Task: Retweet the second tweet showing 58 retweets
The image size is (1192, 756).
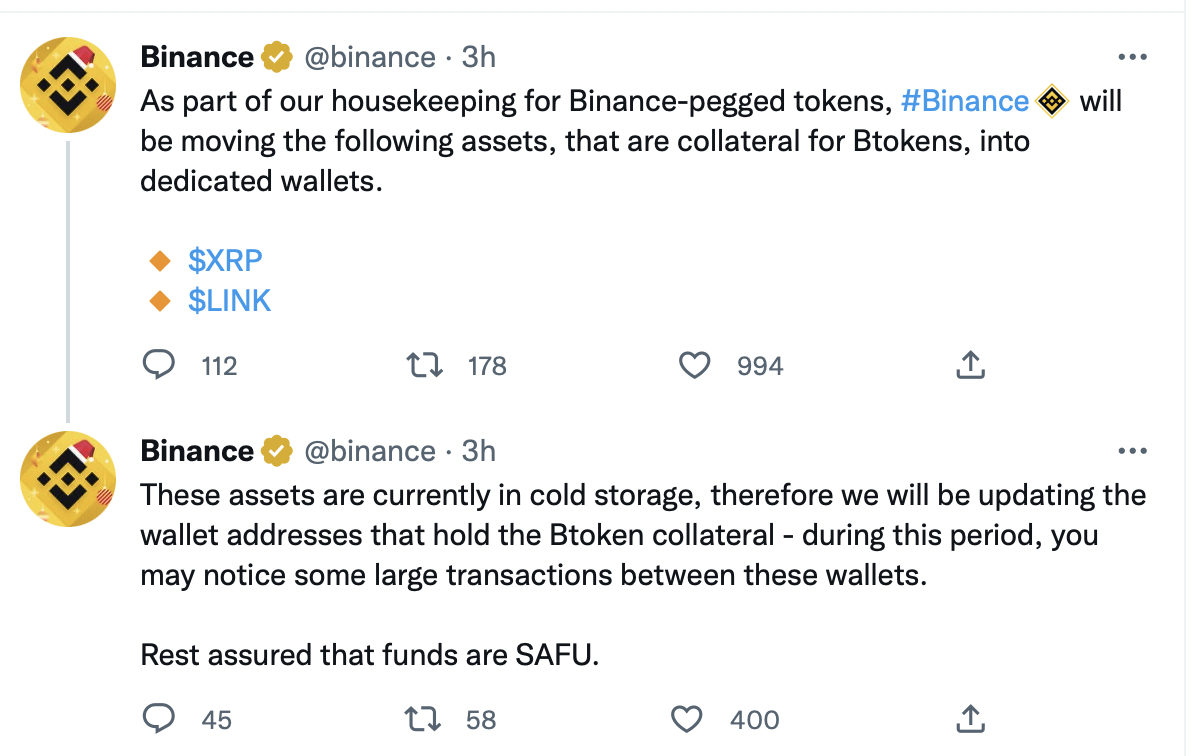Action: coord(424,719)
